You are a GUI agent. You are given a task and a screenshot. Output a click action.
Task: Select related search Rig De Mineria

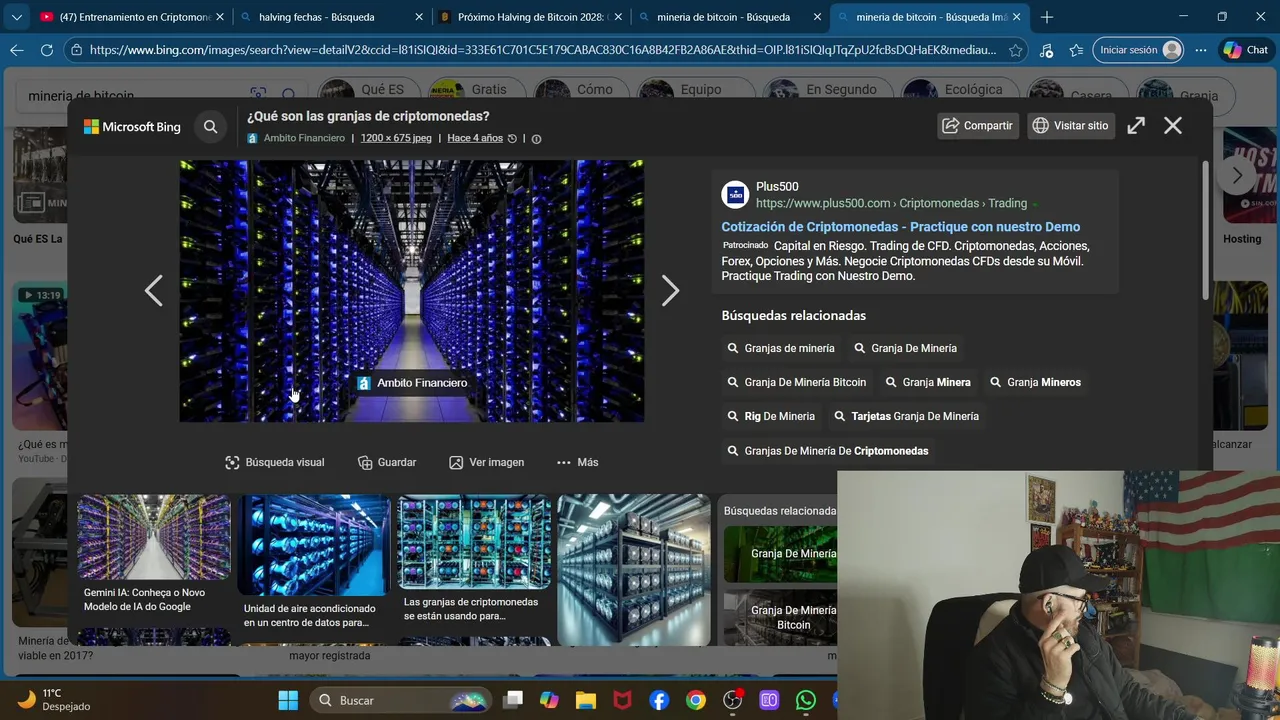771,416
